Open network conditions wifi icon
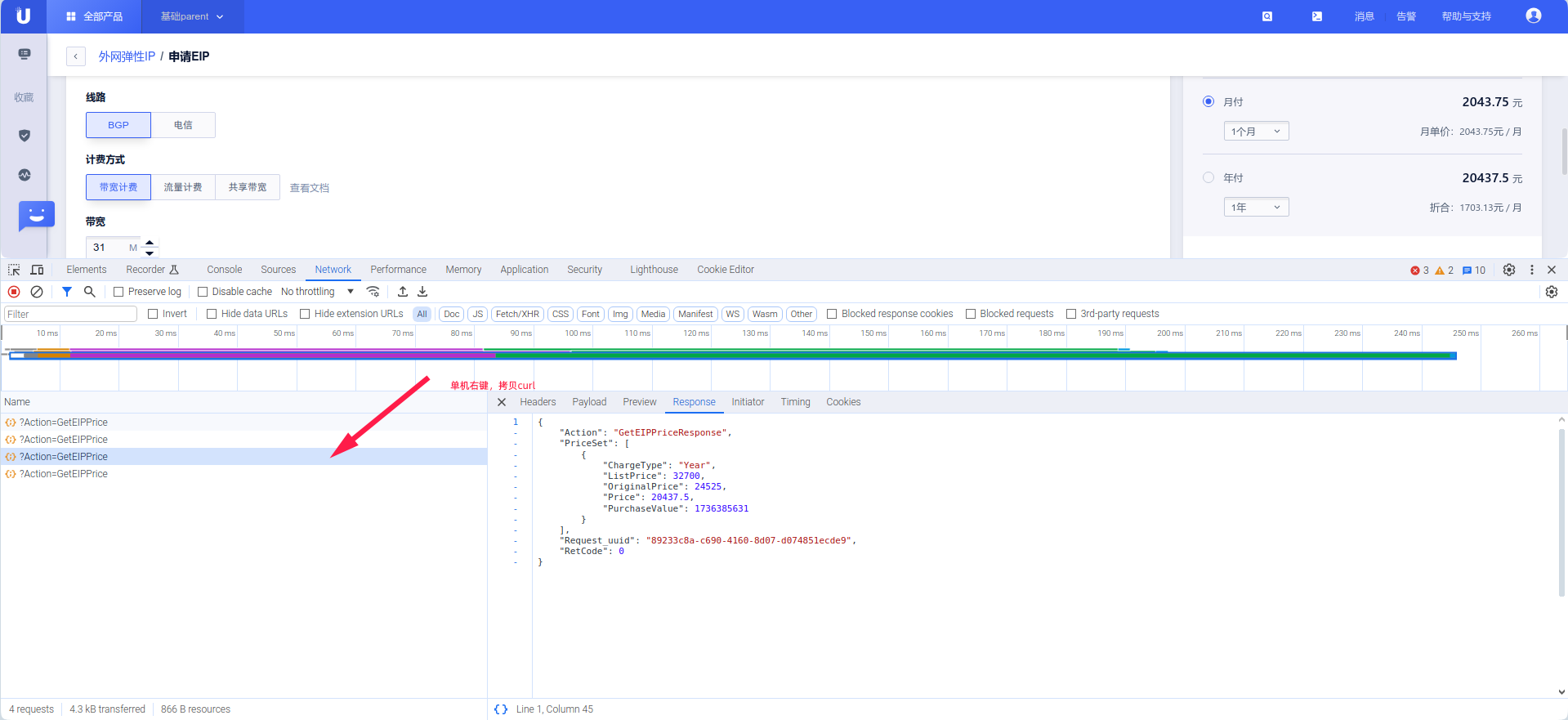Screen dimensions: 1568x720 pos(373,292)
